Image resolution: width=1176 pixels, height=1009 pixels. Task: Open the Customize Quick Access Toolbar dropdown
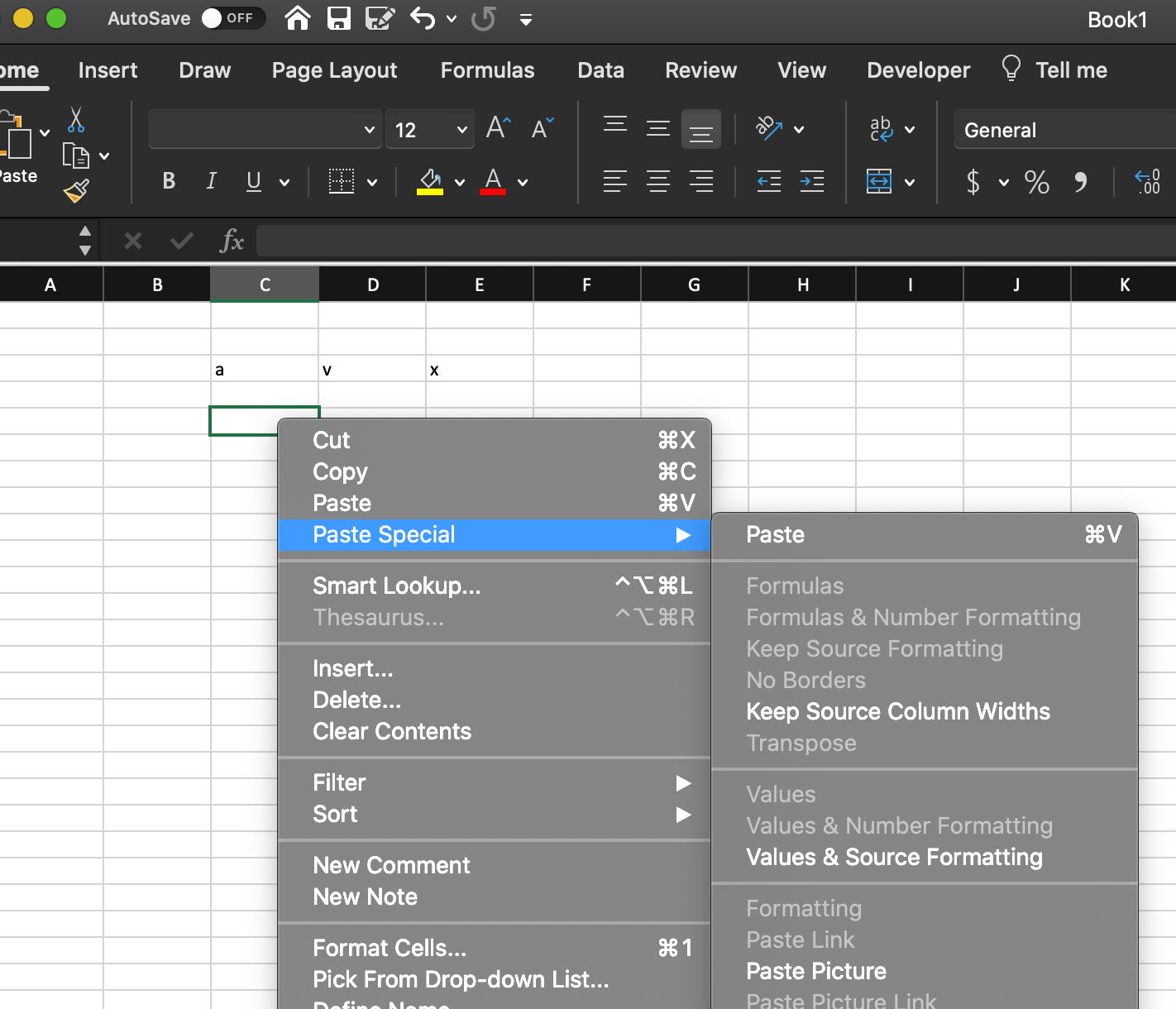[x=526, y=19]
